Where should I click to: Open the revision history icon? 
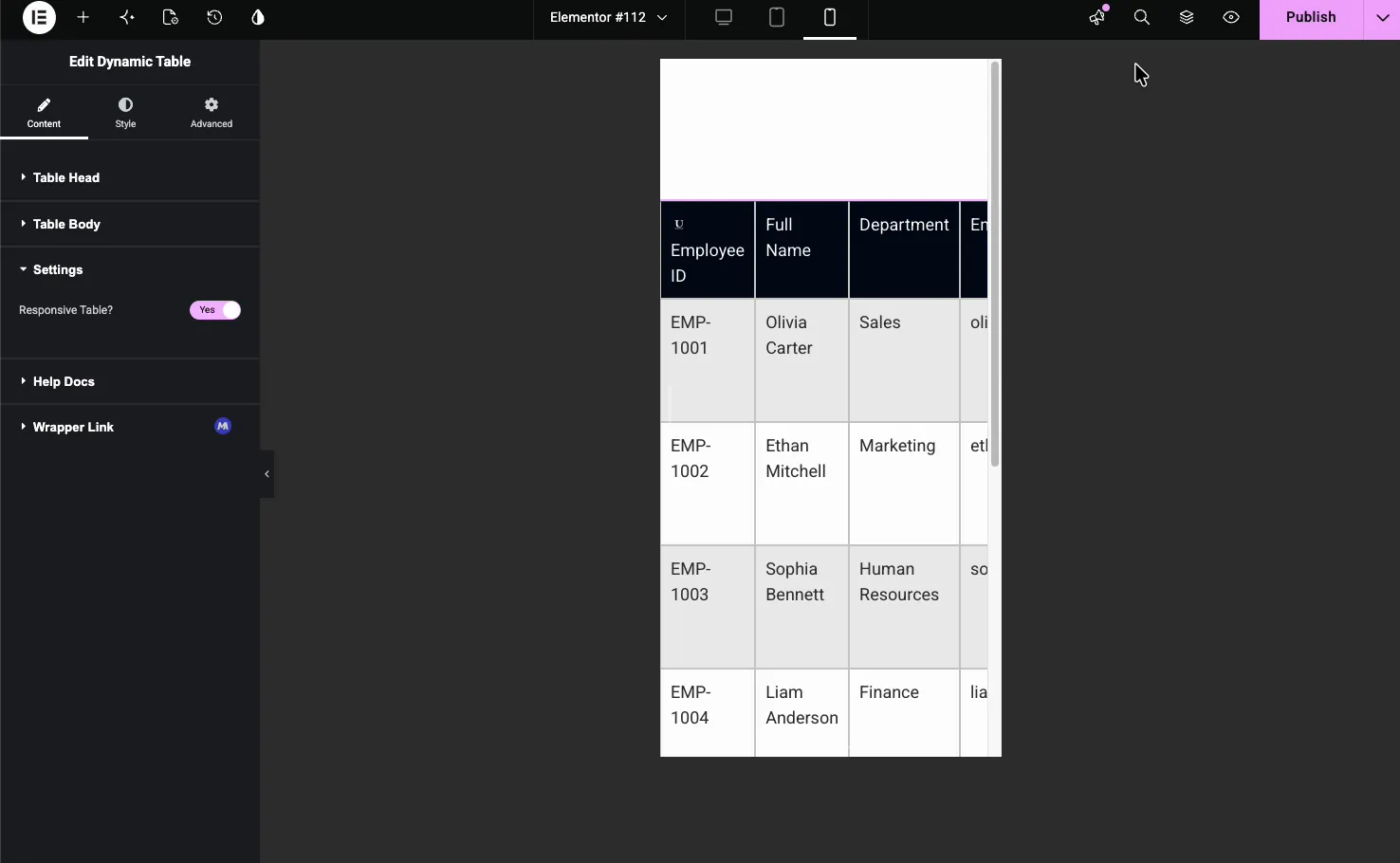(x=214, y=18)
